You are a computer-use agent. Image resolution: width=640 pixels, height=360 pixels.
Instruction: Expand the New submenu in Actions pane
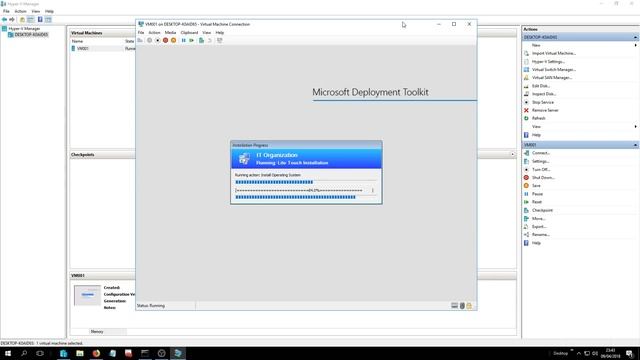635,45
